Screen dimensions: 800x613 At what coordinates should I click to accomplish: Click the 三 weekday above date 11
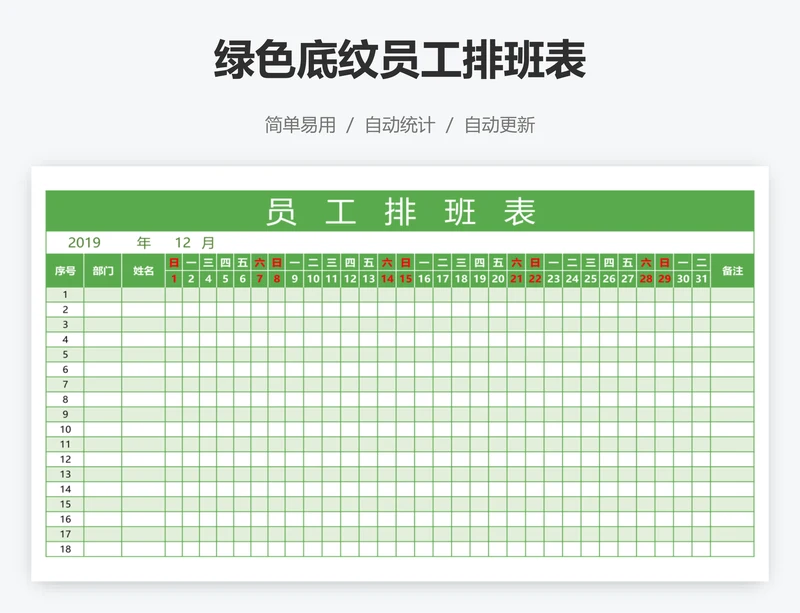coord(332,262)
